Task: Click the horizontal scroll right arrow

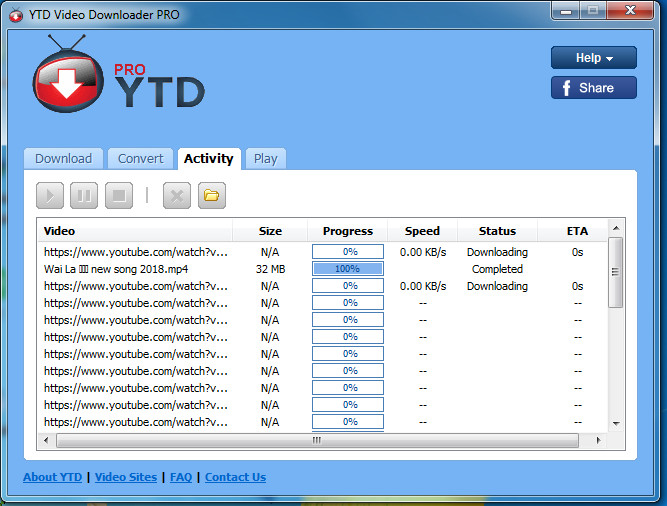Action: 598,440
